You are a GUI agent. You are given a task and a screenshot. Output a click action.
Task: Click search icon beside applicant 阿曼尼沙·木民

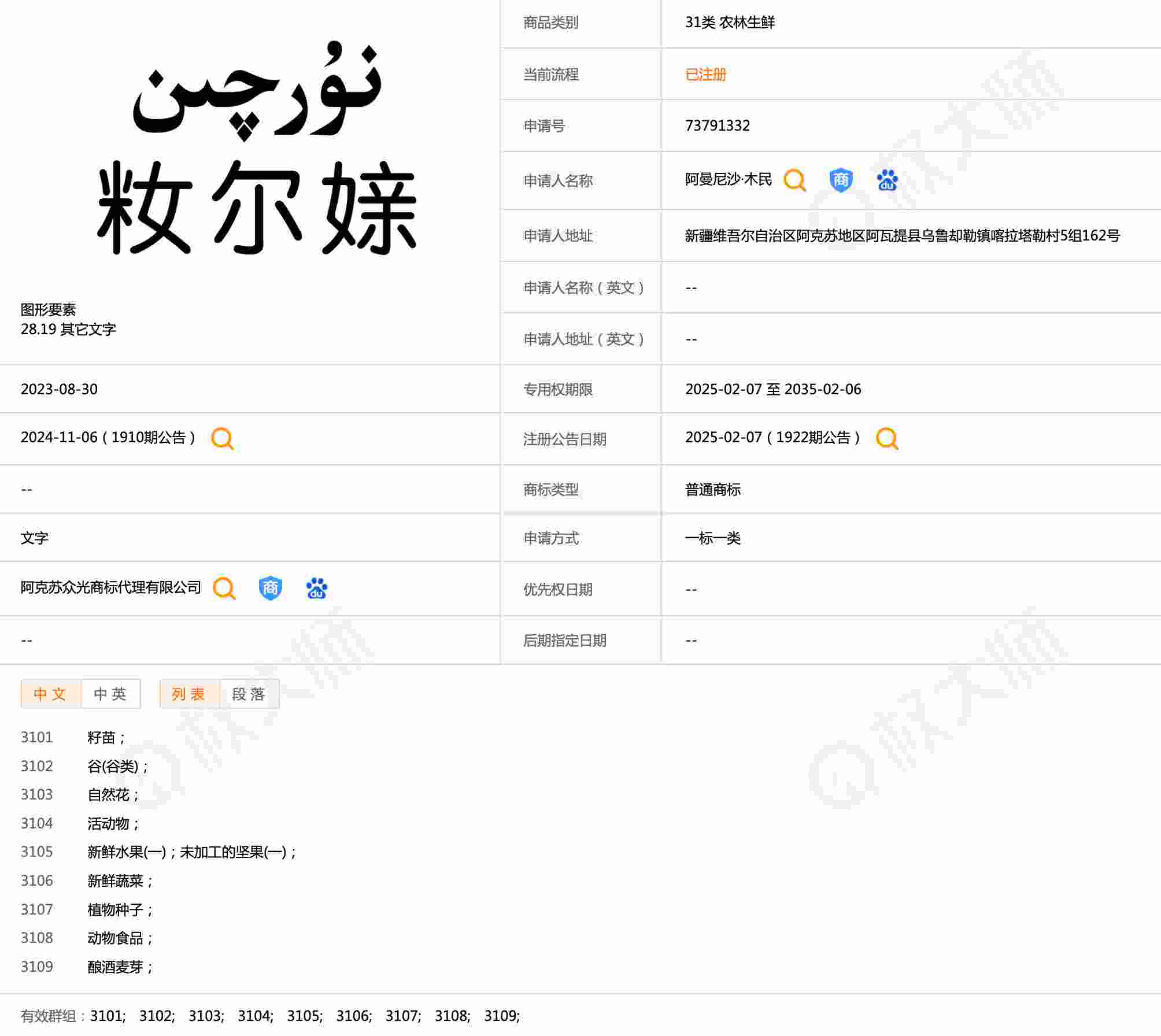794,180
